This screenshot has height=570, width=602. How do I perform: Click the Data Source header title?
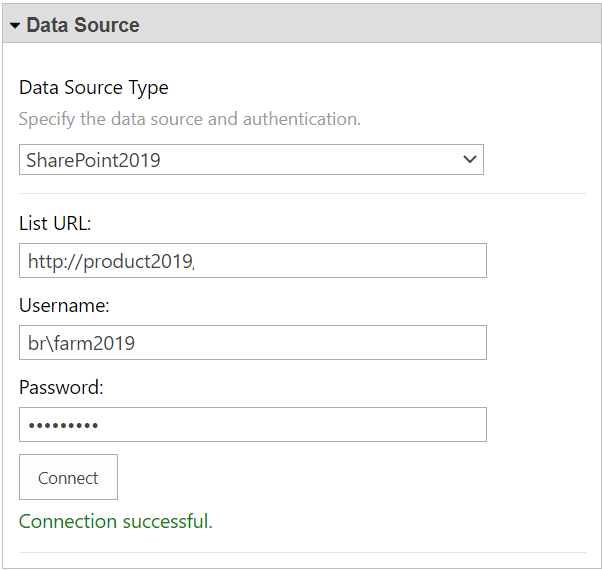83,25
